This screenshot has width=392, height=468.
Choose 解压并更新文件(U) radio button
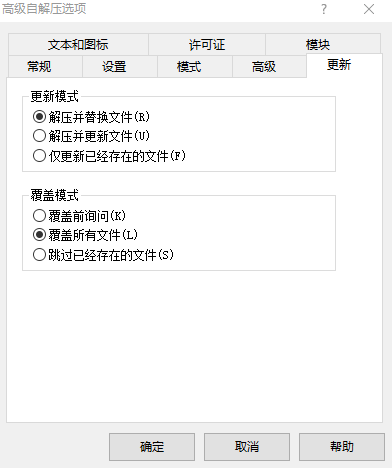tap(91, 136)
